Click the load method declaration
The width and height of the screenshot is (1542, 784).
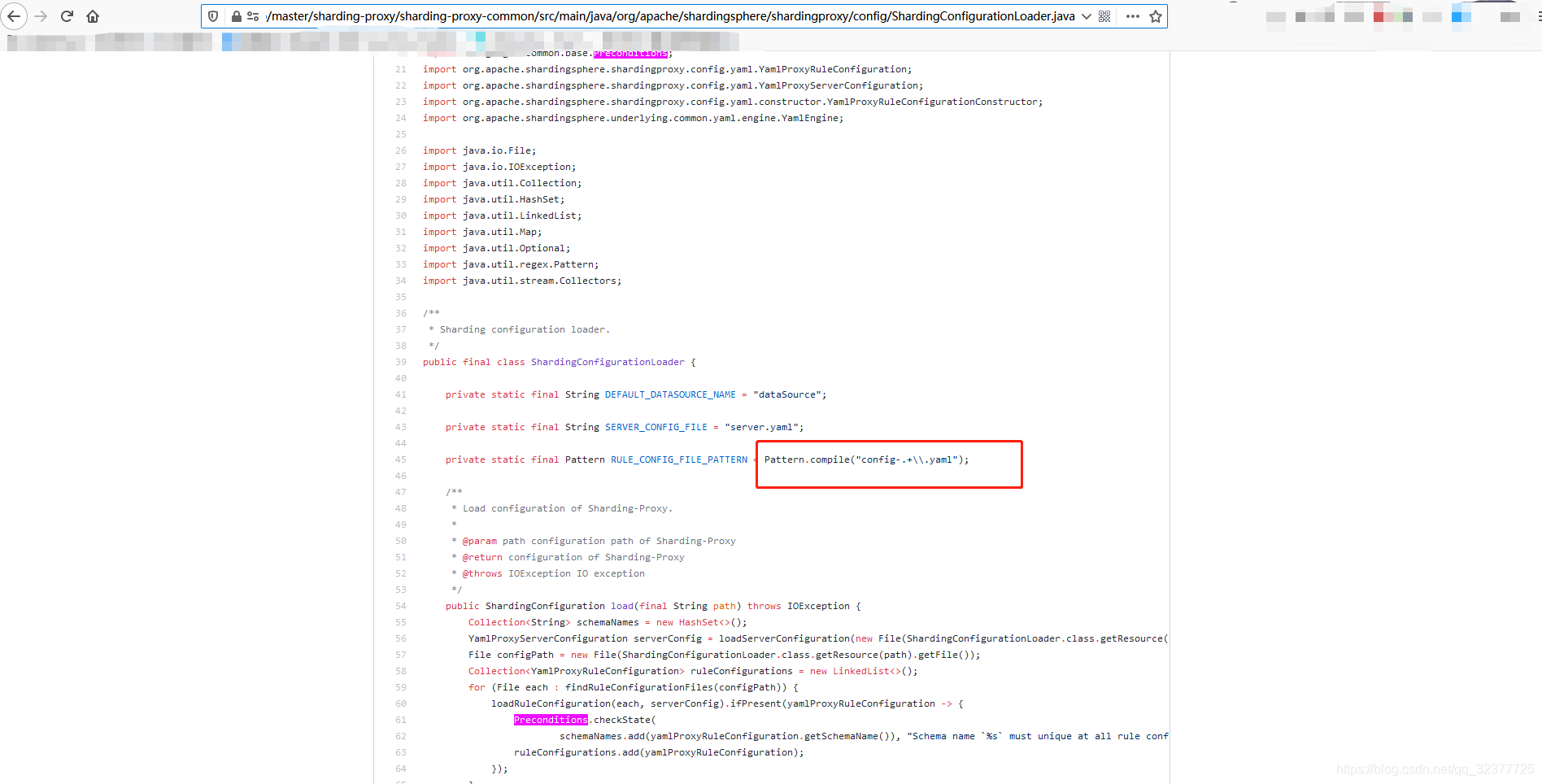(x=653, y=606)
